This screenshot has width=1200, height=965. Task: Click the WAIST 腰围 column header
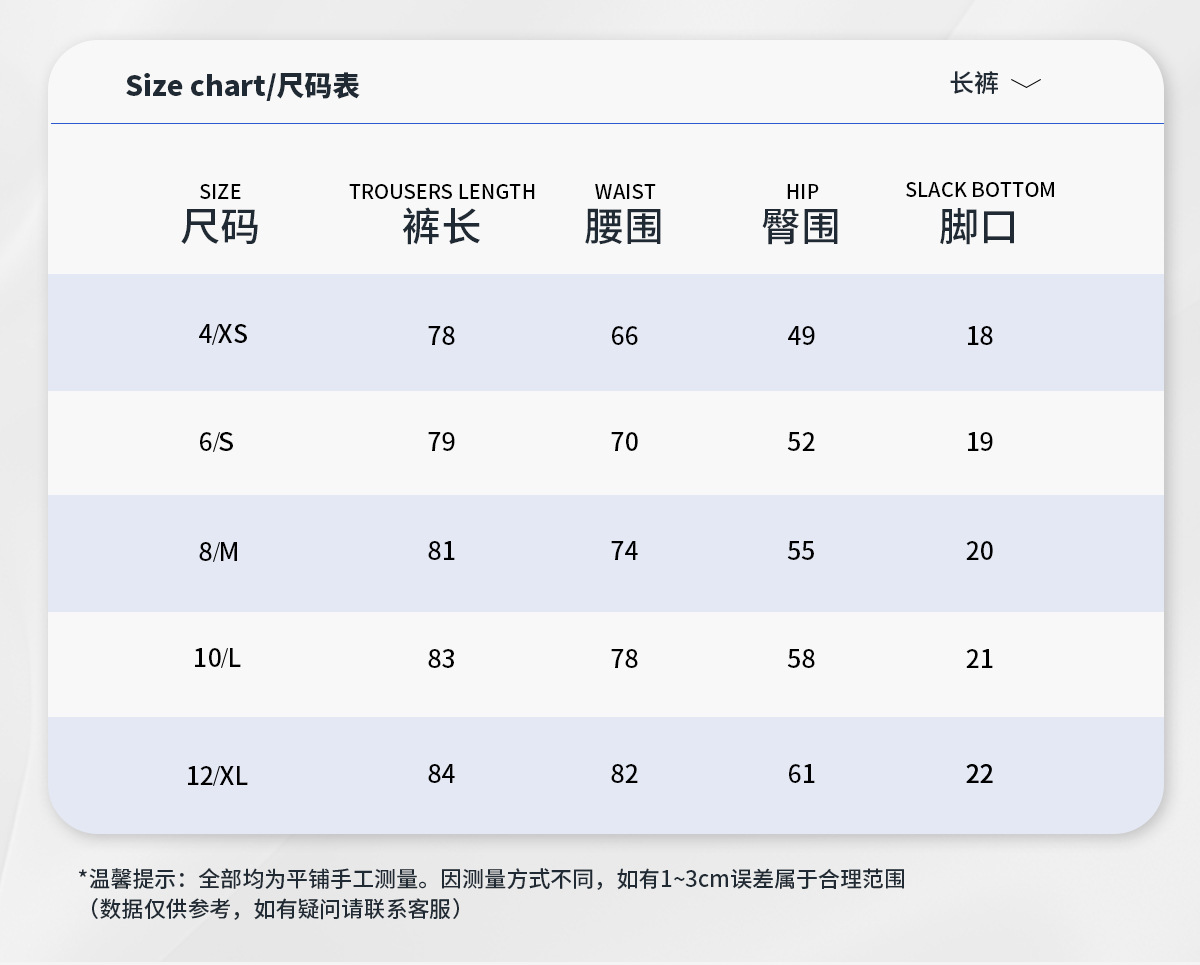[x=624, y=214]
